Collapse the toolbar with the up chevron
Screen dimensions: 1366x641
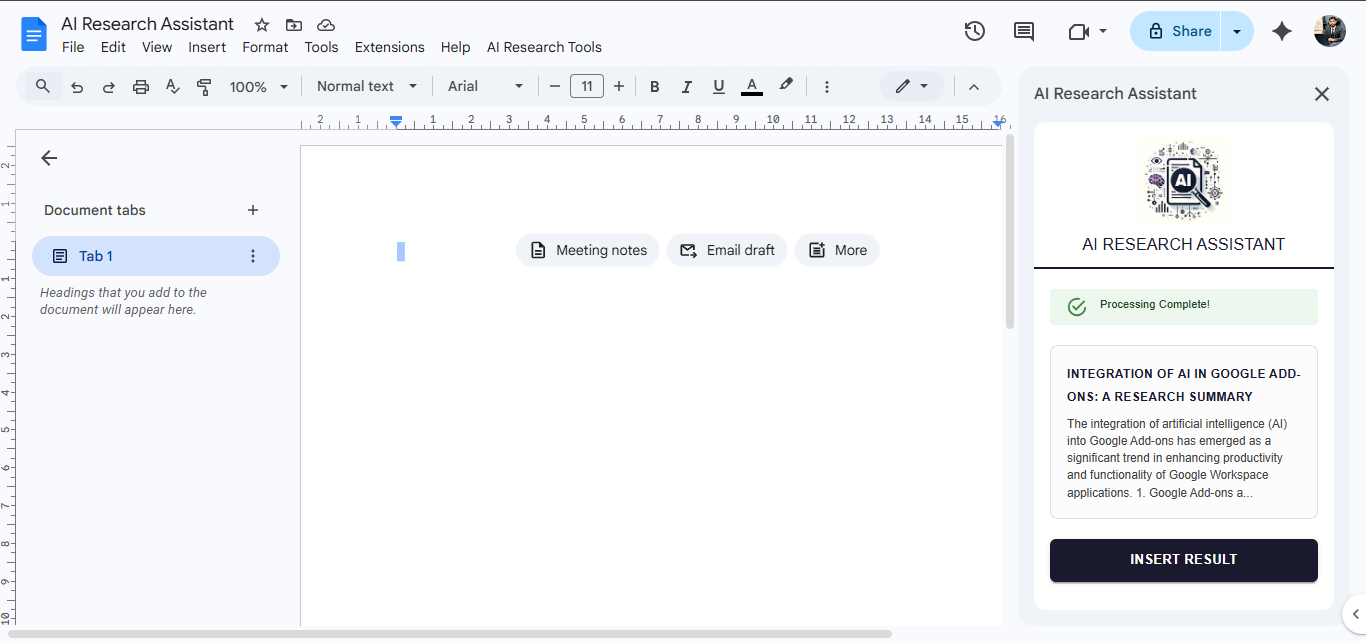point(974,86)
